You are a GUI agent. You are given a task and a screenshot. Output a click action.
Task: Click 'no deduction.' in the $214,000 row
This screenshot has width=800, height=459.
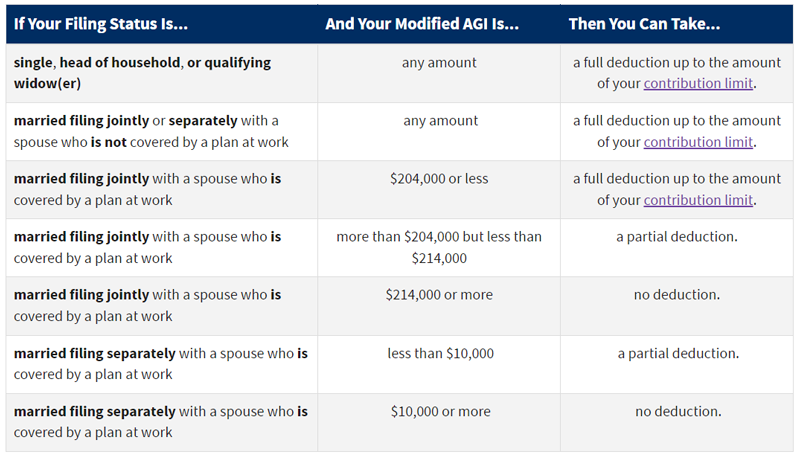click(x=677, y=295)
